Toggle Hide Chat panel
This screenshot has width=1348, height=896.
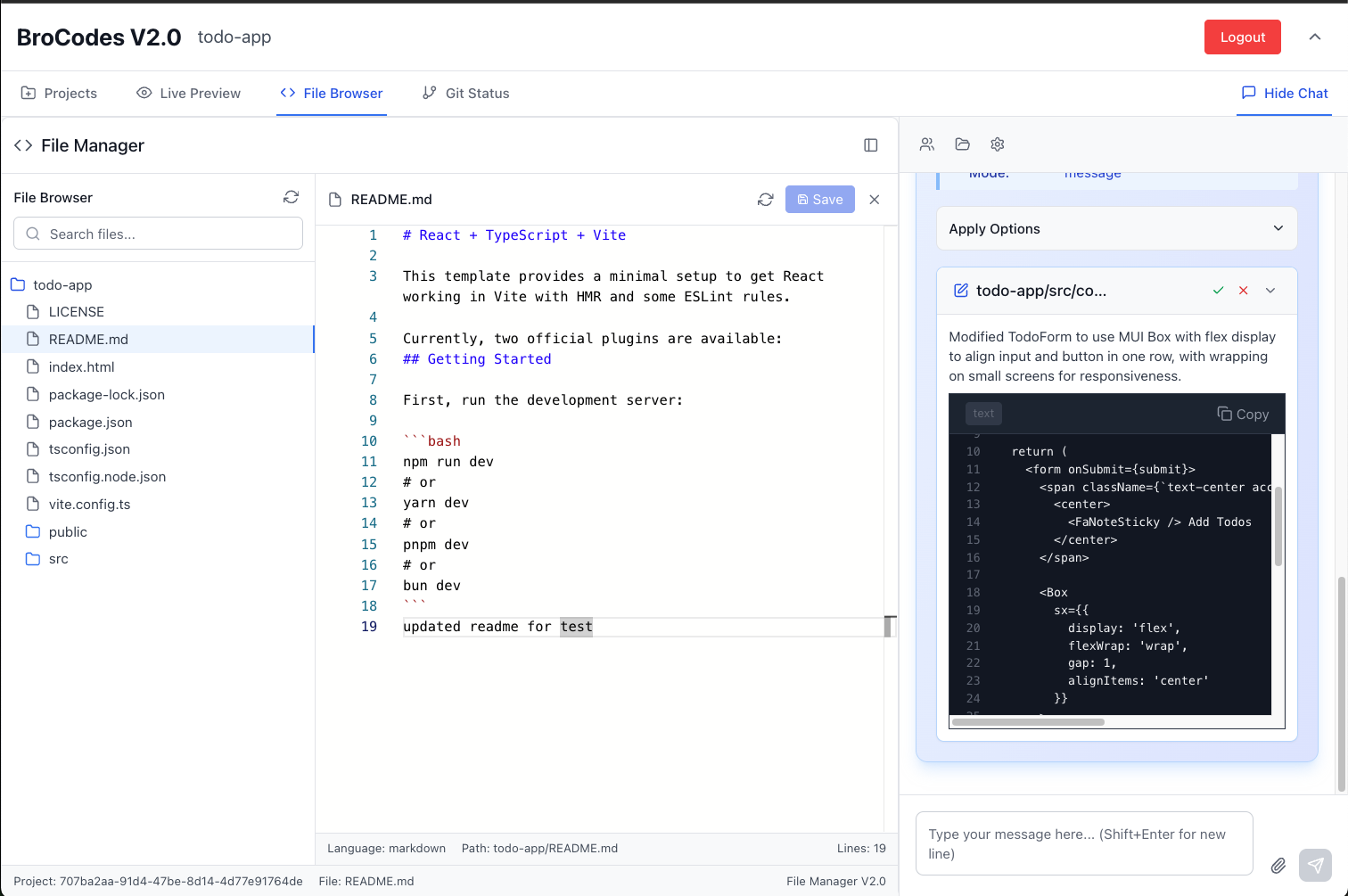point(1285,94)
